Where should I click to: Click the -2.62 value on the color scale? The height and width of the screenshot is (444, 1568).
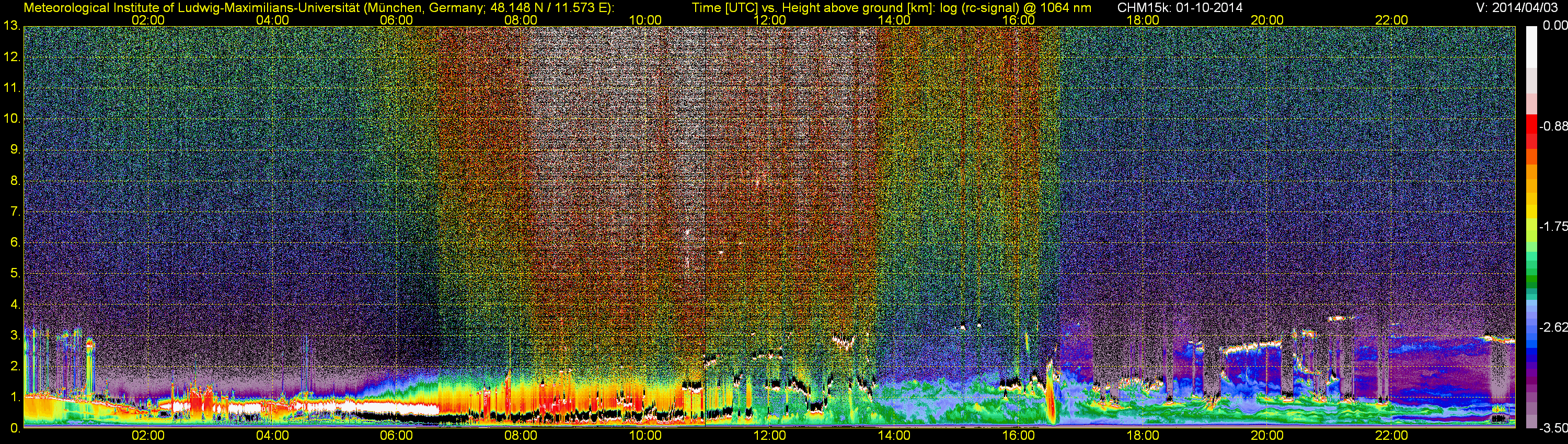pos(1553,327)
